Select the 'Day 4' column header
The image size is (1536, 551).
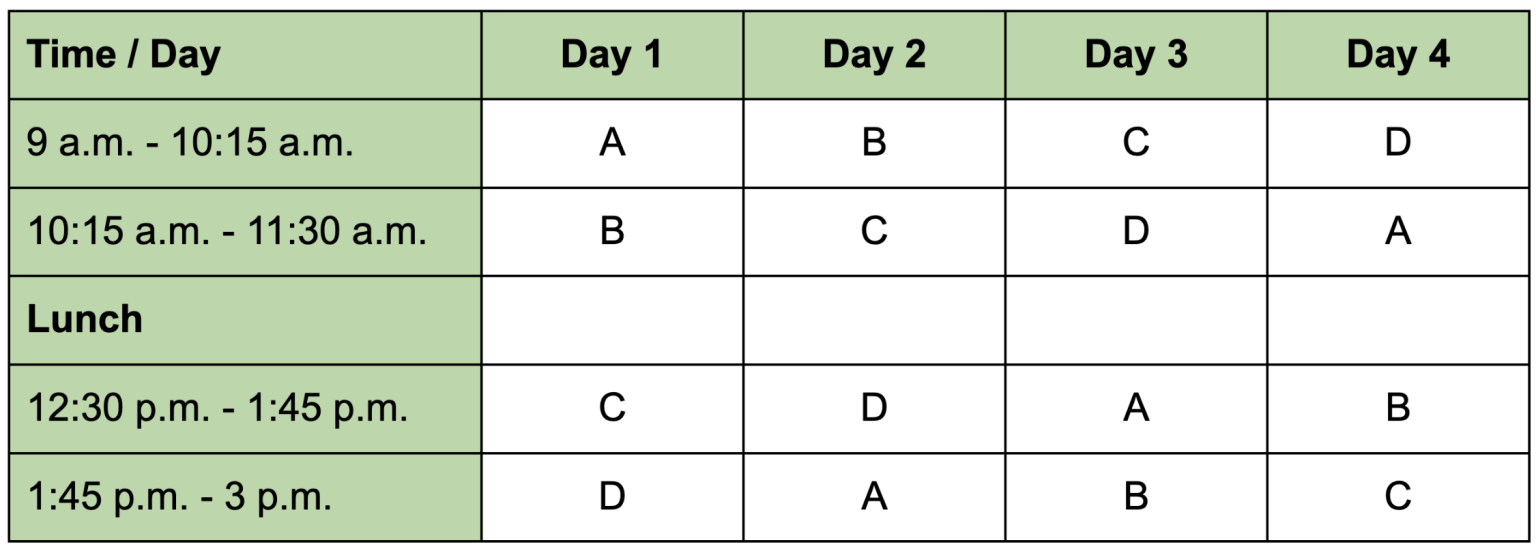point(1398,55)
